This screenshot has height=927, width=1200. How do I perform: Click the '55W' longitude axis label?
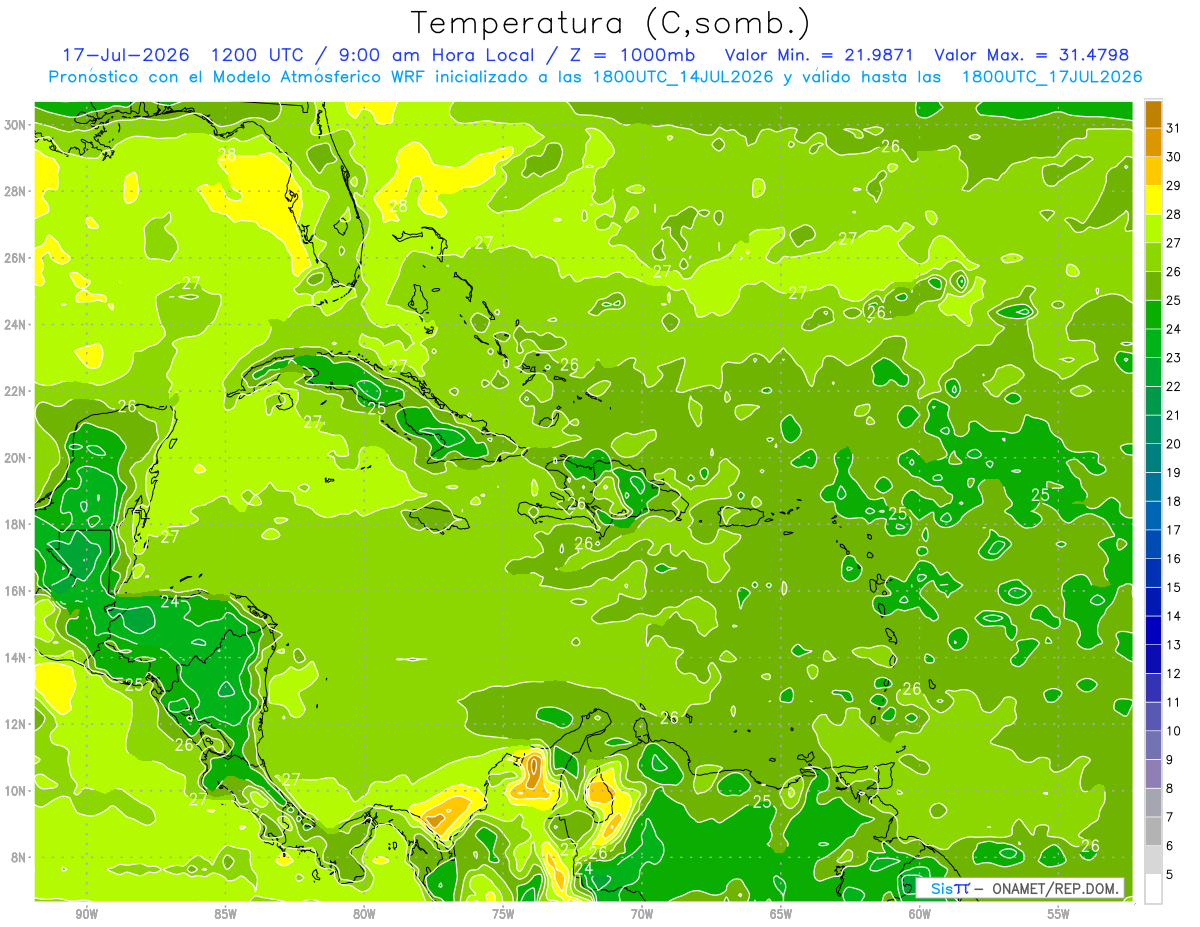pyautogui.click(x=1059, y=914)
